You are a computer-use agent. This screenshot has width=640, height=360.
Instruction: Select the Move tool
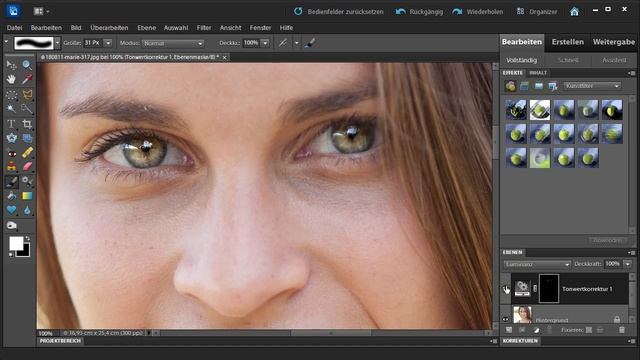[11, 65]
